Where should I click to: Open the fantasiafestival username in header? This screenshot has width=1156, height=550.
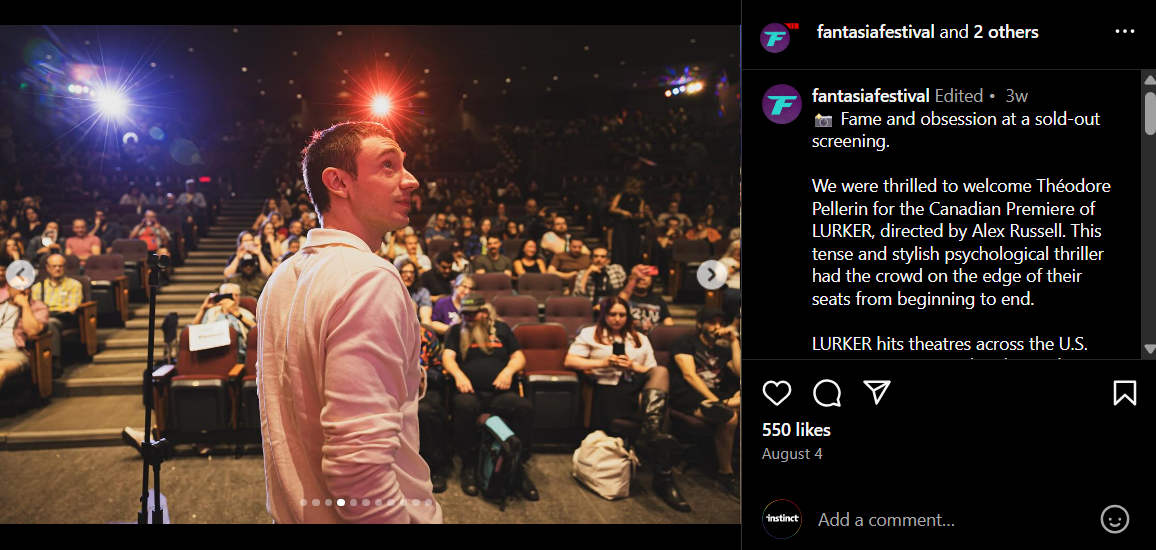click(876, 32)
